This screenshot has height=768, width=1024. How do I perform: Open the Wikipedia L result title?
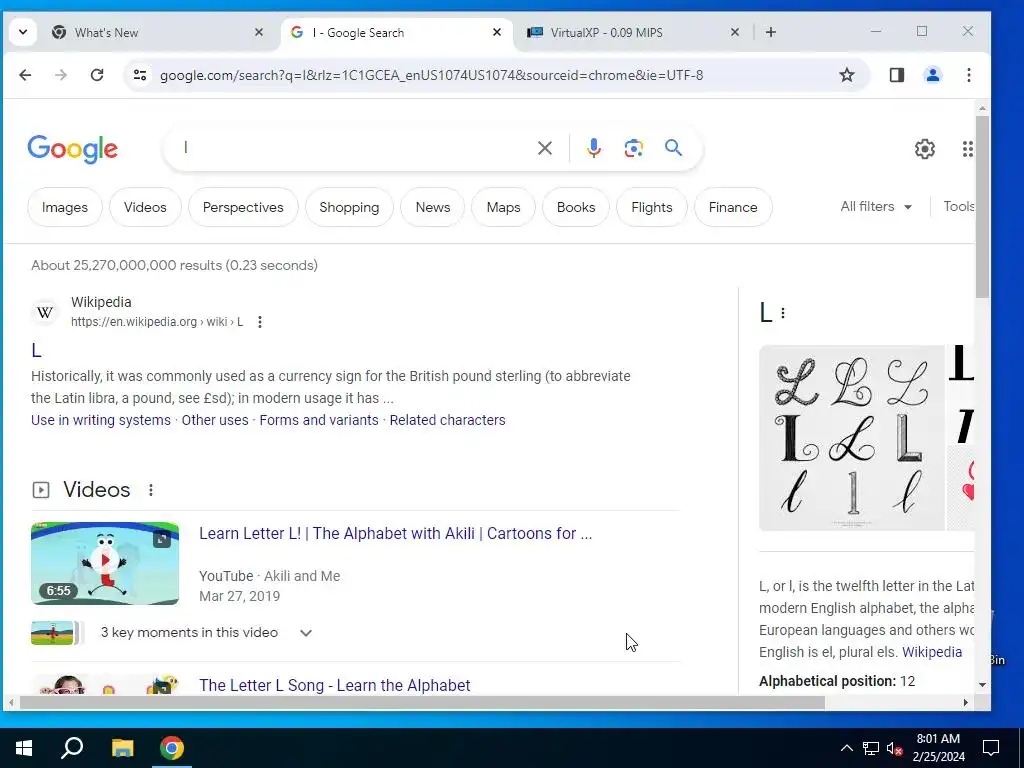[36, 351]
